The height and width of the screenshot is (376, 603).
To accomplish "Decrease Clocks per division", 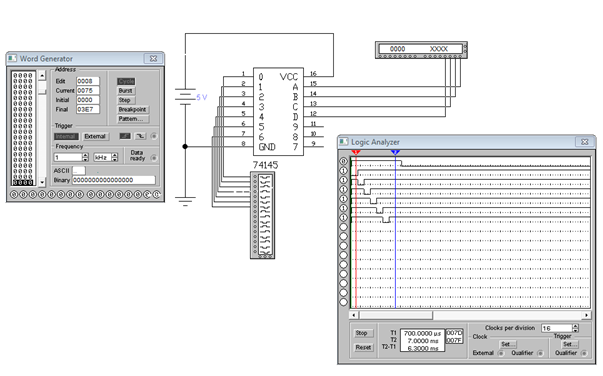I will click(x=575, y=330).
